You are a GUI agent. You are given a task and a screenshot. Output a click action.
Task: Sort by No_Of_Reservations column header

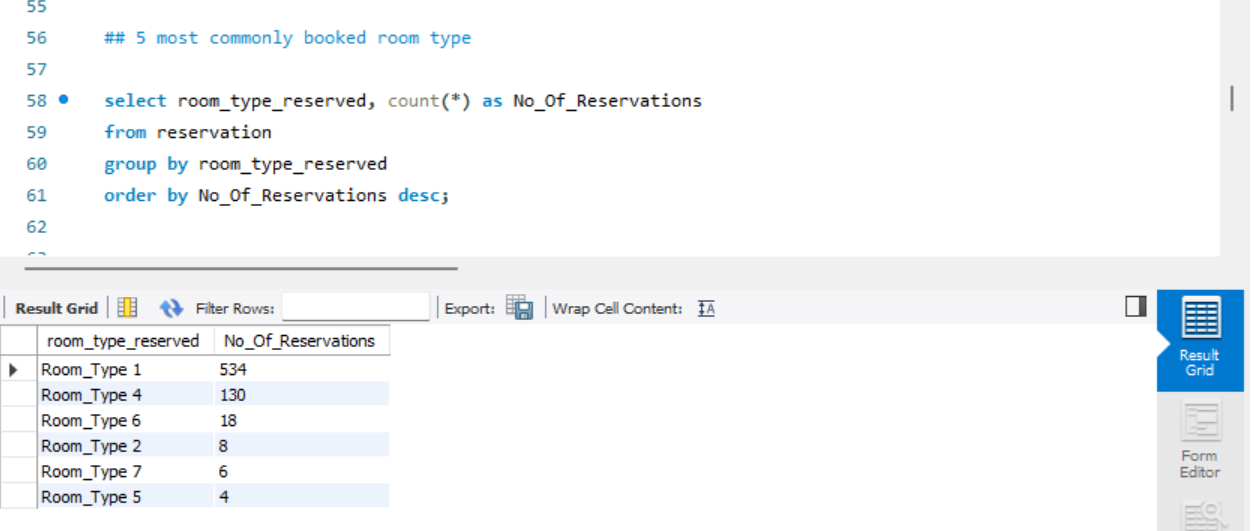click(299, 341)
